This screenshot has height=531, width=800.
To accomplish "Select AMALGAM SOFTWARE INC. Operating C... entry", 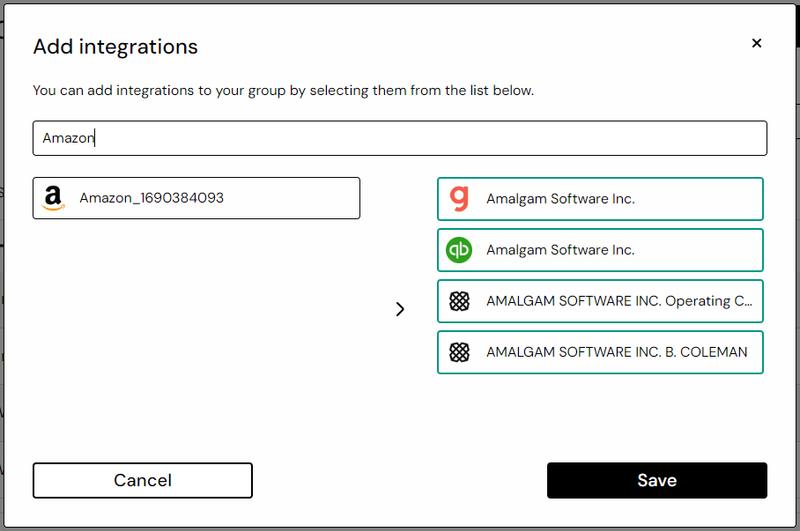I will click(x=600, y=301).
